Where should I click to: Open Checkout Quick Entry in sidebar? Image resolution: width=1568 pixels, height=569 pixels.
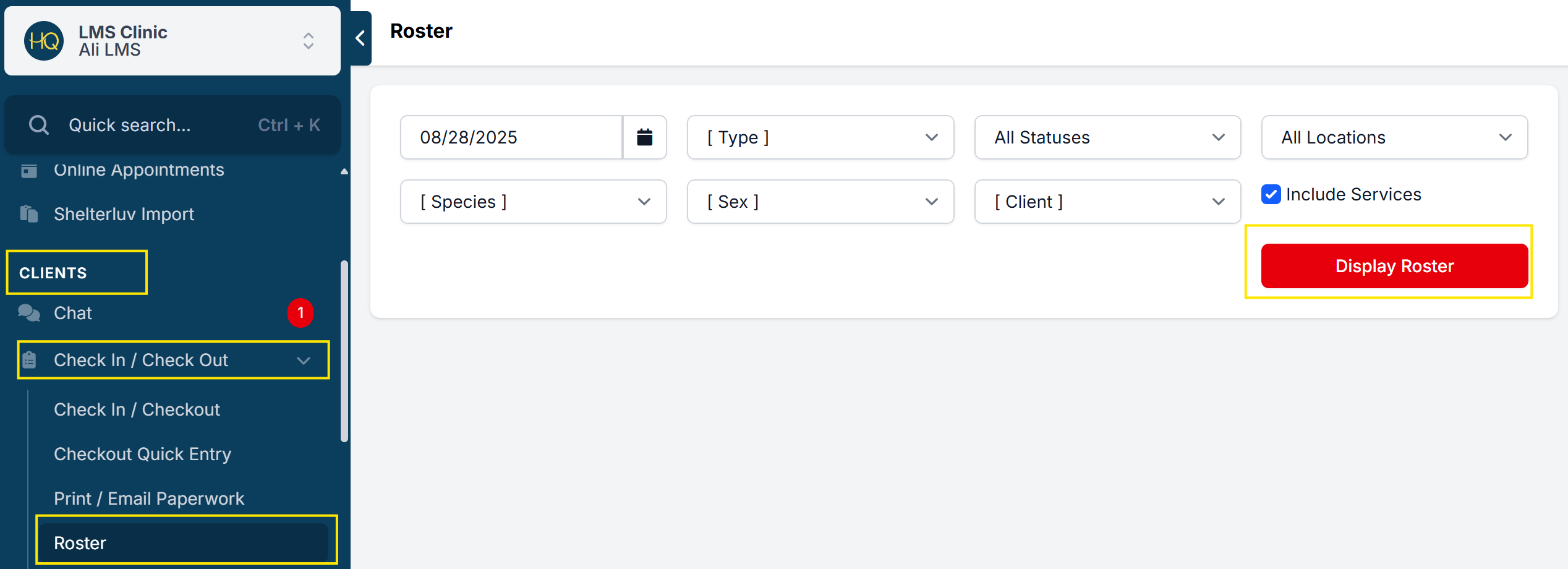pos(142,454)
